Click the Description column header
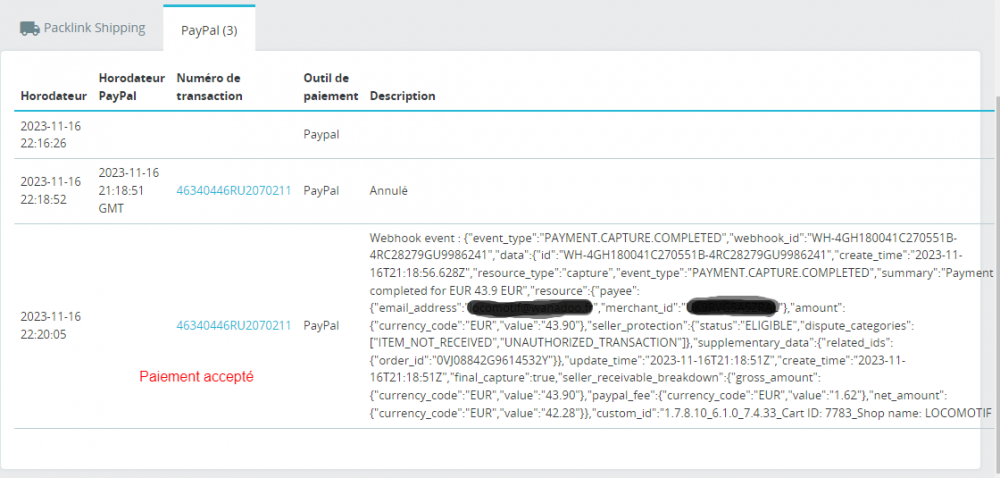The image size is (1000, 478). (x=402, y=96)
